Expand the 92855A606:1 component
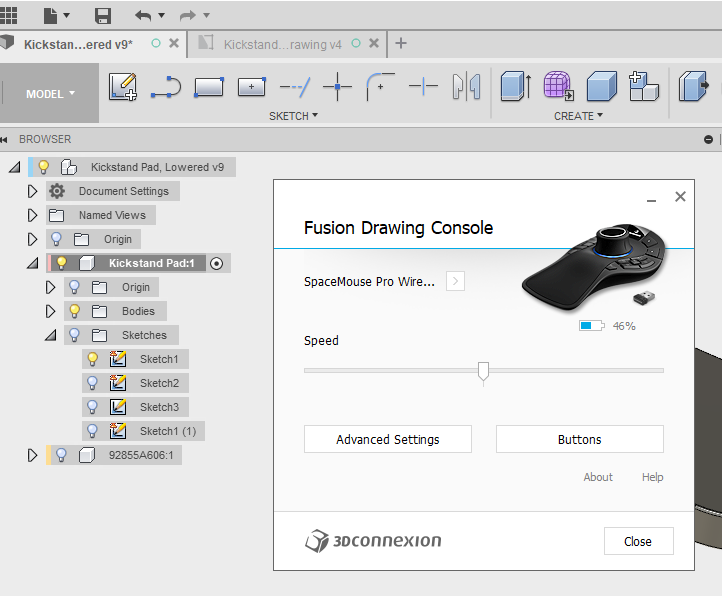Image resolution: width=722 pixels, height=596 pixels. pyautogui.click(x=32, y=456)
